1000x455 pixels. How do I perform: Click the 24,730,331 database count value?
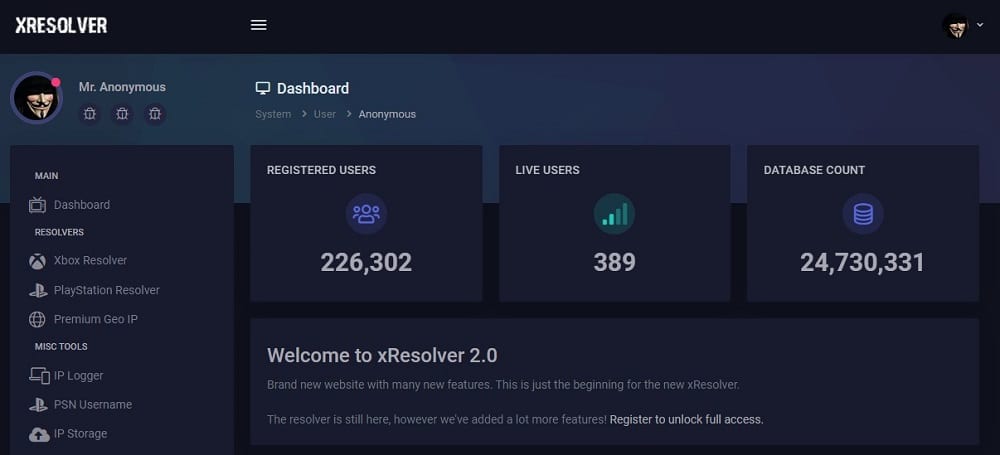coord(862,262)
